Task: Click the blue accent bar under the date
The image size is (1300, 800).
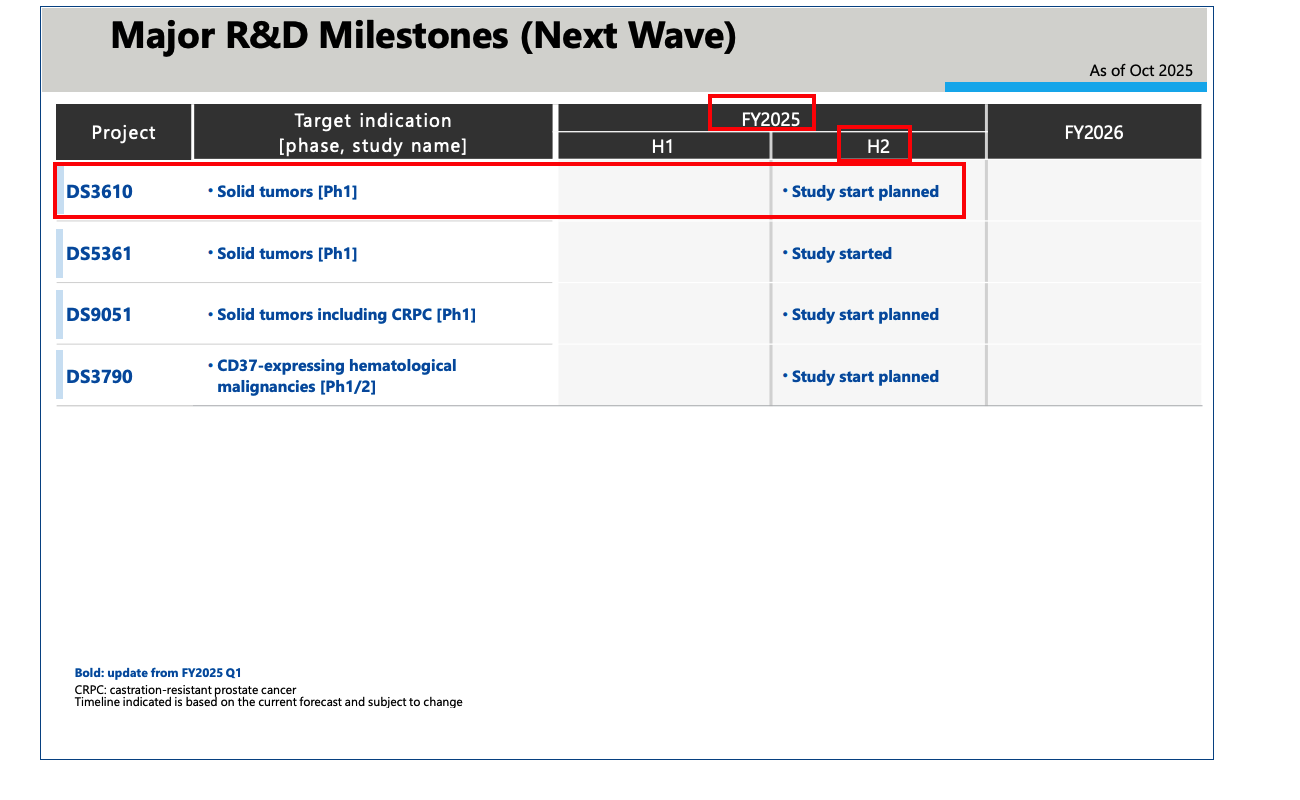Action: point(1075,87)
